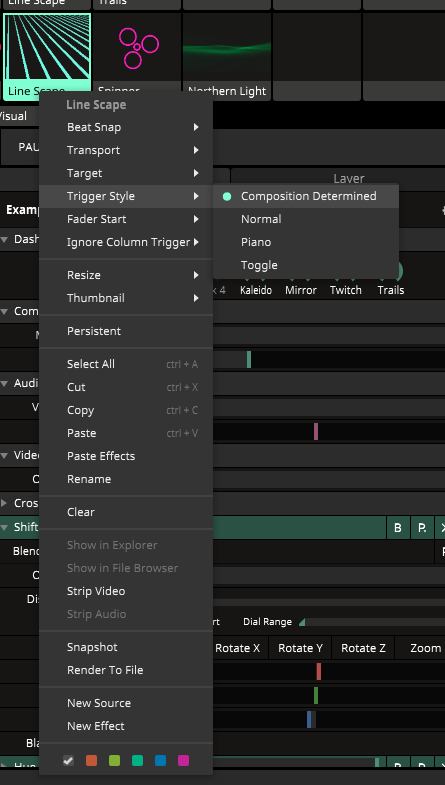Choose Render To File entry

tap(126, 671)
